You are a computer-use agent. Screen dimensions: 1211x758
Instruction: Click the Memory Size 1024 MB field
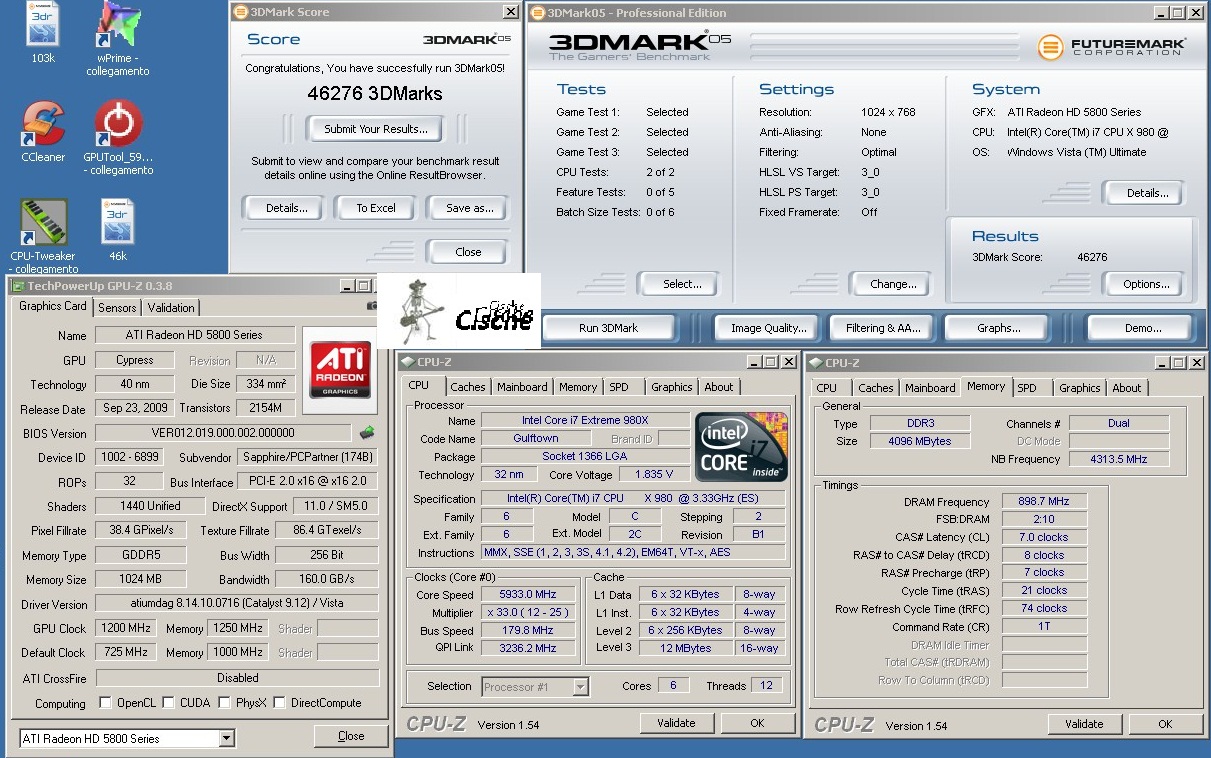(141, 579)
